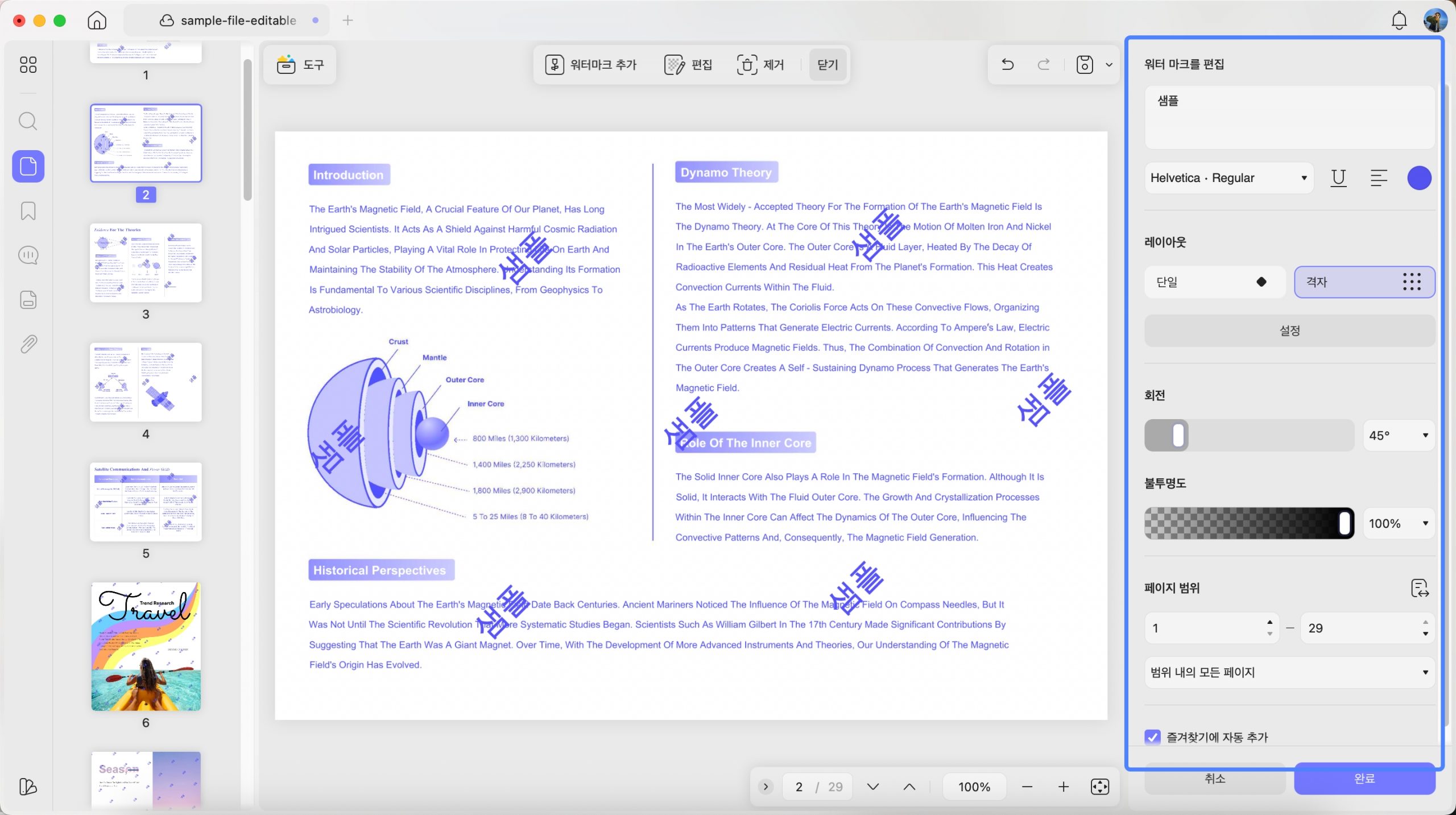The height and width of the screenshot is (815, 1456).
Task: Open the attachments paperclip icon
Action: pyautogui.click(x=28, y=344)
